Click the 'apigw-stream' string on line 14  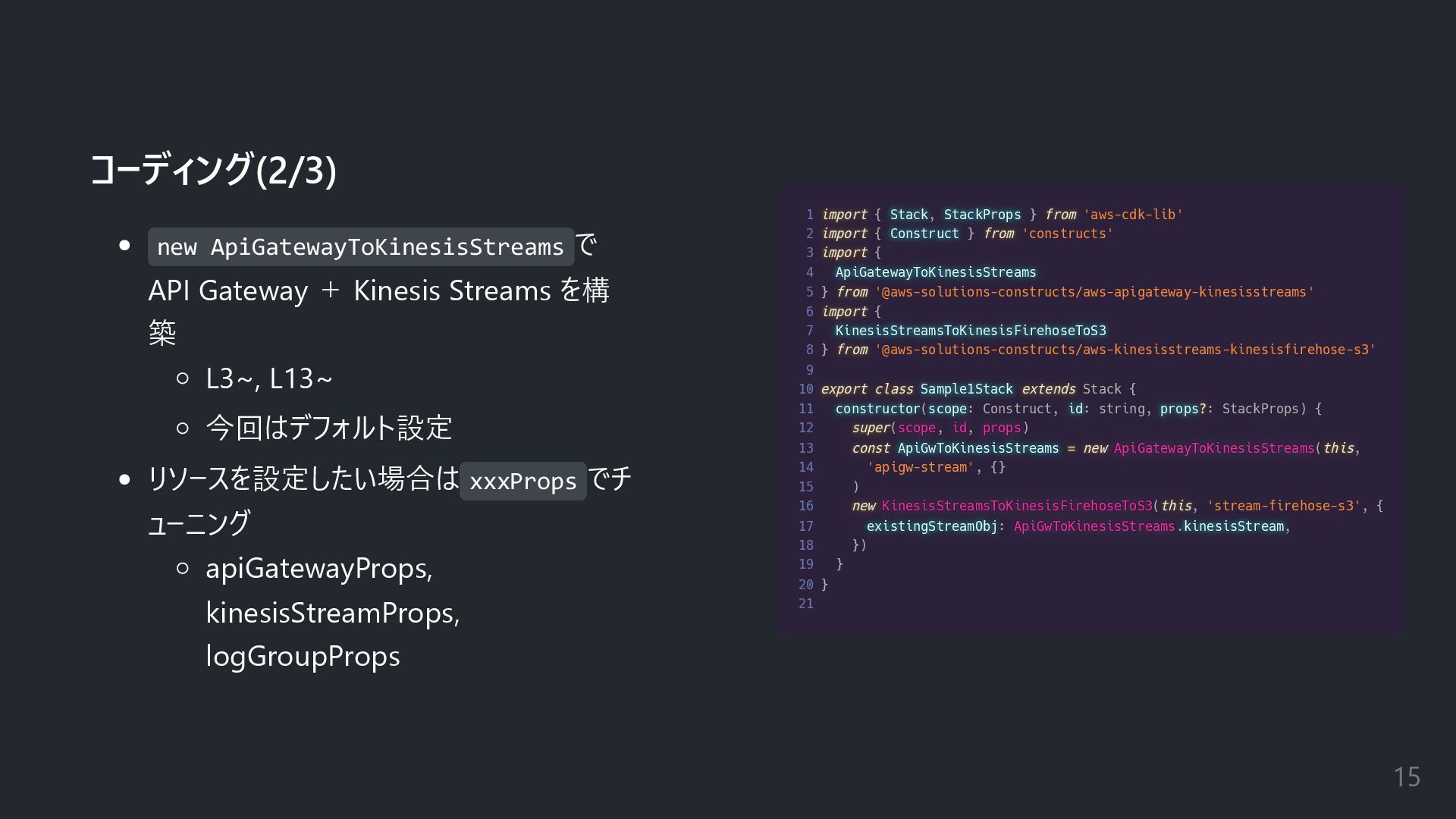[921, 467]
